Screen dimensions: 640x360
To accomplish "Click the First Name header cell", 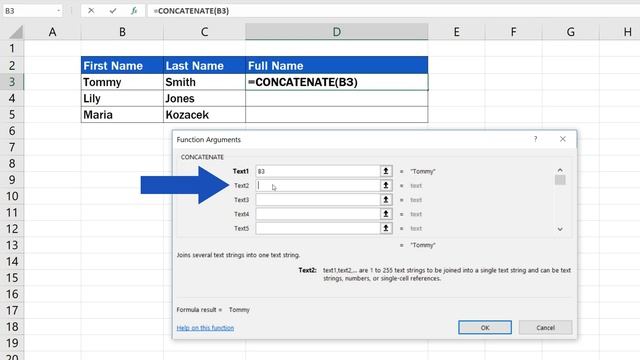I will 122,65.
